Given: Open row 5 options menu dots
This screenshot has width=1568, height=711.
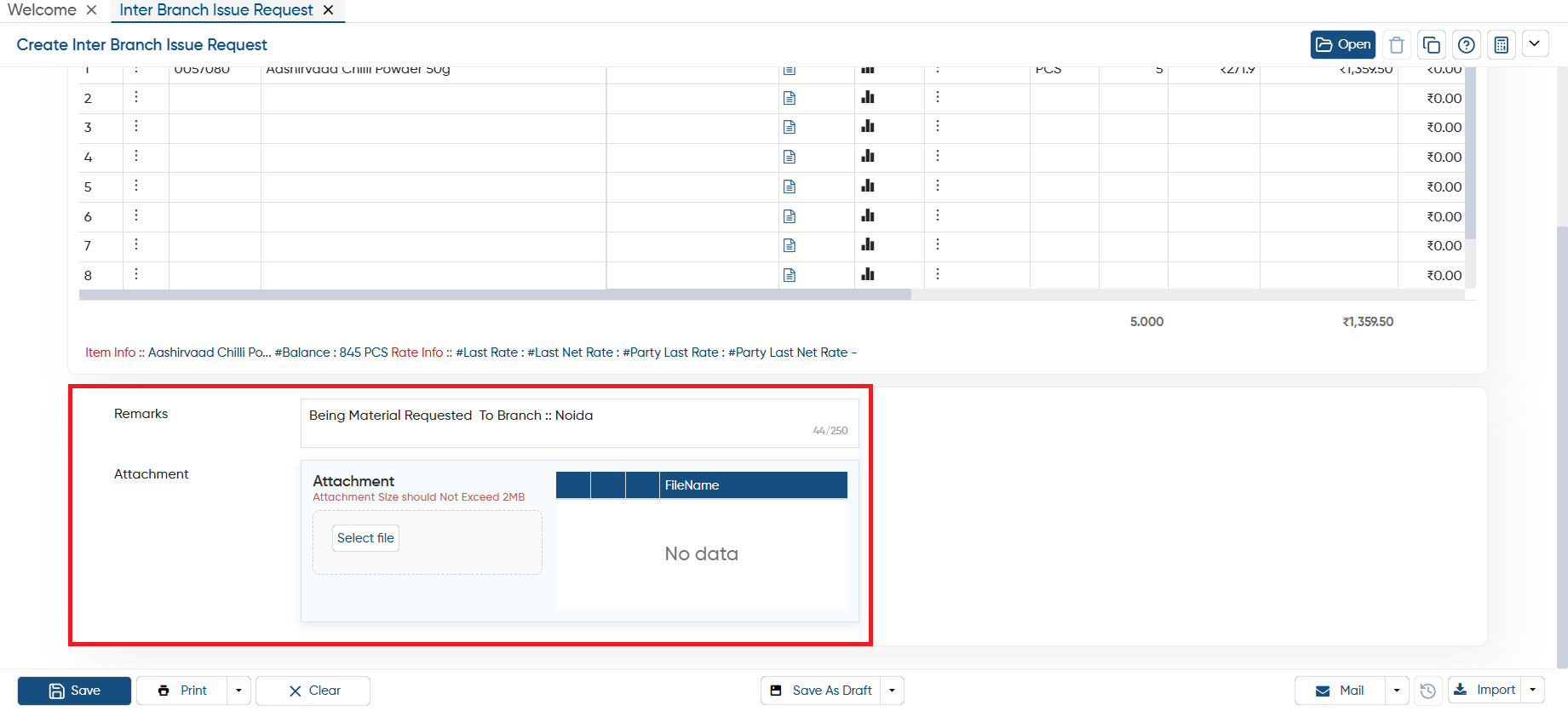Looking at the screenshot, I should pos(136,186).
